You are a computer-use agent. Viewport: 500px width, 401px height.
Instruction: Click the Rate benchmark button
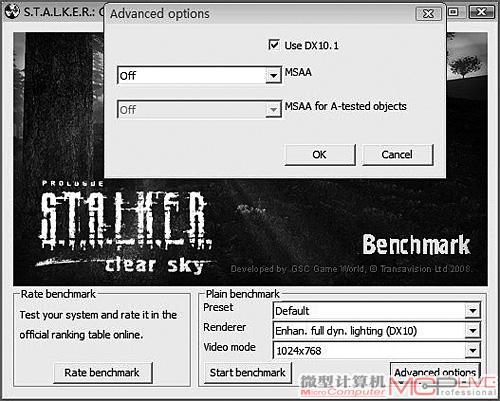pos(103,373)
